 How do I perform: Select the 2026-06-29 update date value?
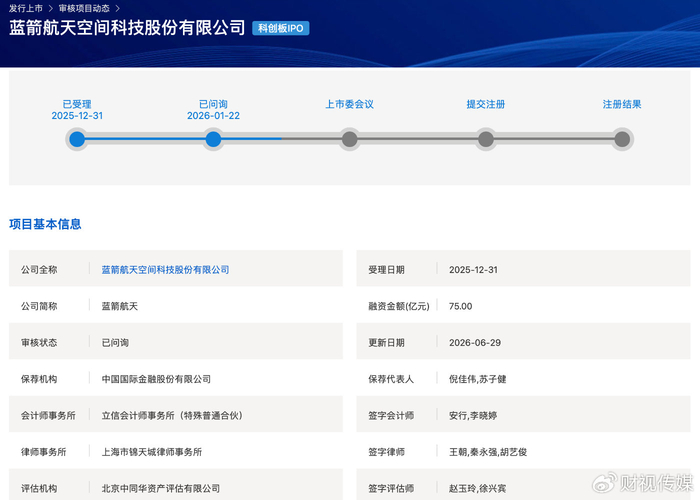(475, 342)
